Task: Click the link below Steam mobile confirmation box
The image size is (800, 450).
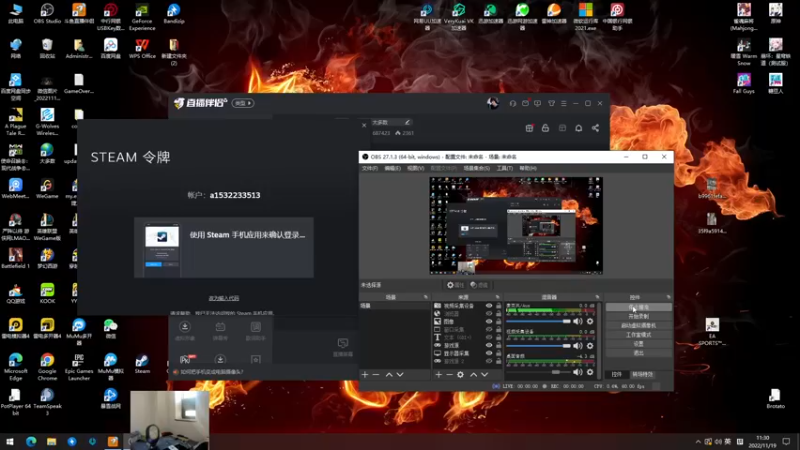Action: click(223, 298)
